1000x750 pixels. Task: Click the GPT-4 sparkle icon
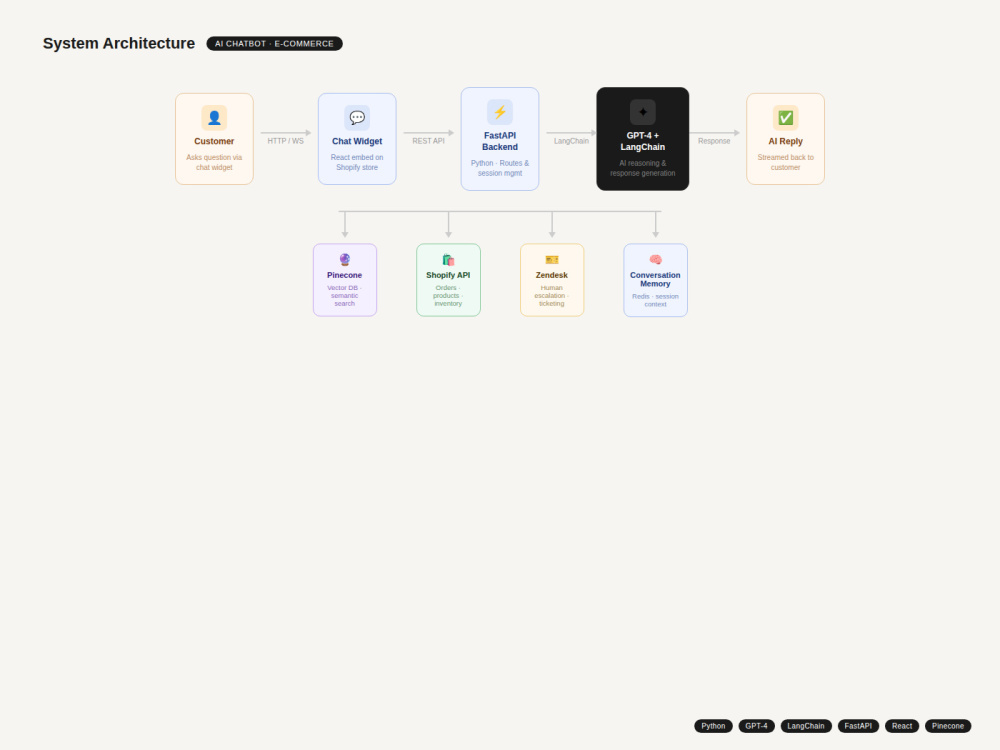coord(643,112)
